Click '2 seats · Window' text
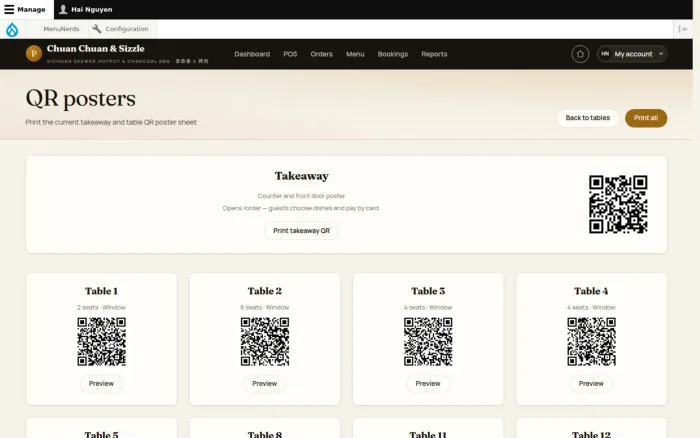Viewport: 700px width, 438px height. pos(101,308)
